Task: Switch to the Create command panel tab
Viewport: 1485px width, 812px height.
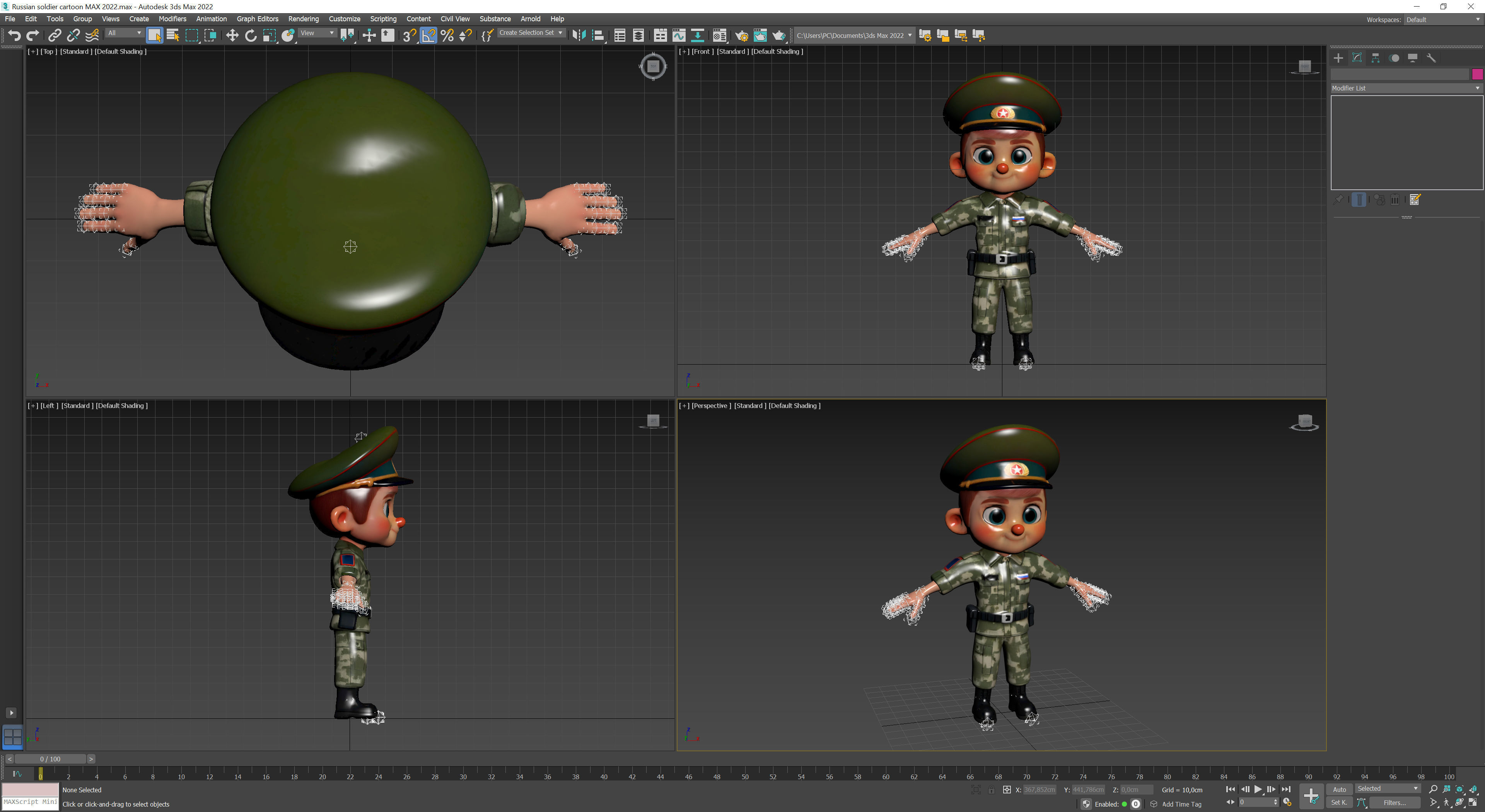Action: pyautogui.click(x=1338, y=58)
